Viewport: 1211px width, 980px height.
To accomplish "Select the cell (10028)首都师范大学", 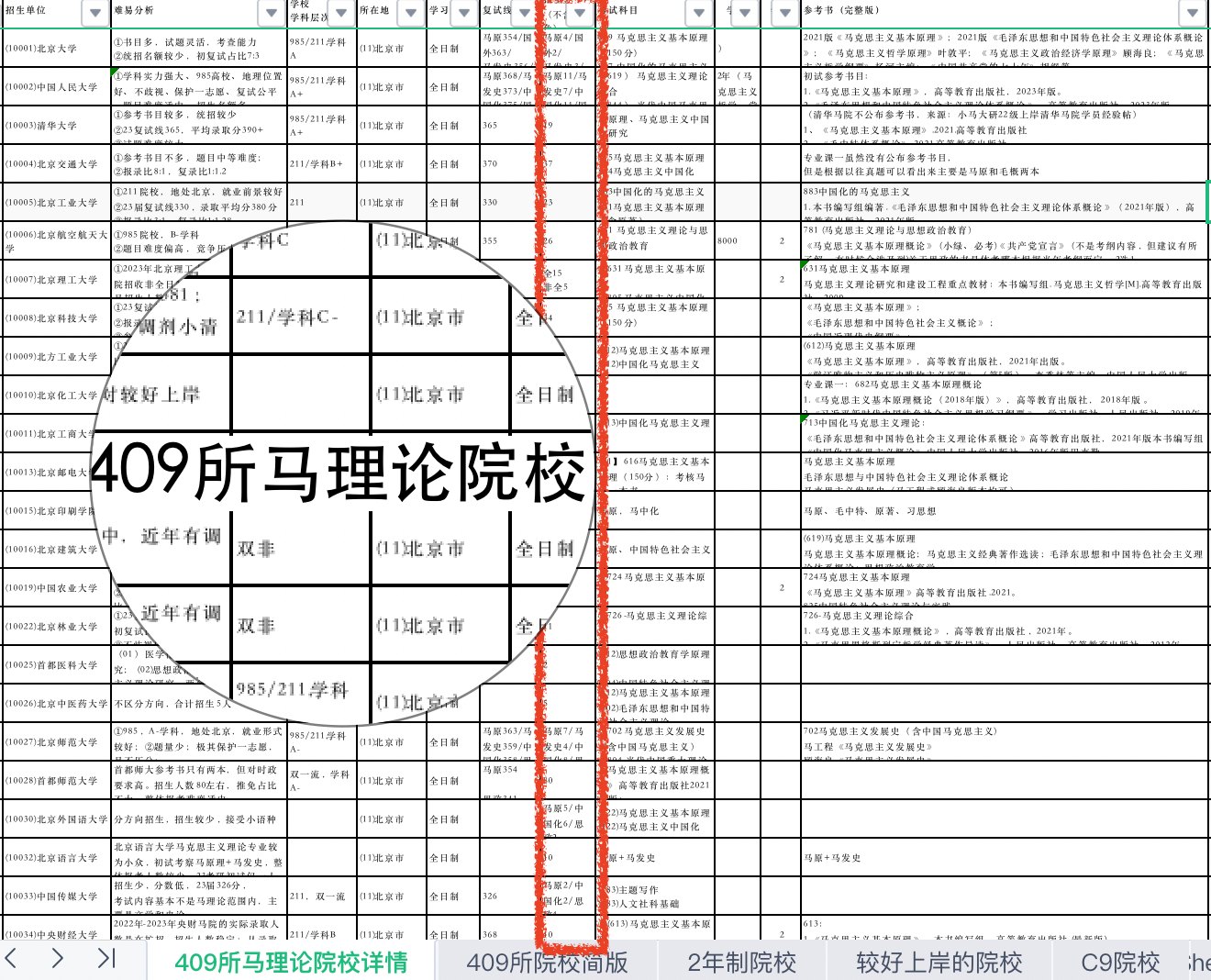I will pos(56,781).
